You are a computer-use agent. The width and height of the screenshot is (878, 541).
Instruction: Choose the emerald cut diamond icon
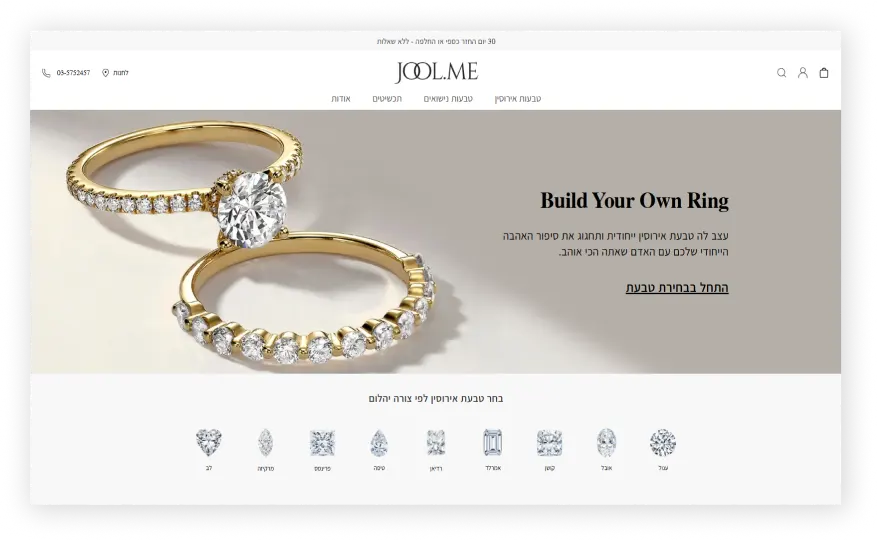point(493,442)
